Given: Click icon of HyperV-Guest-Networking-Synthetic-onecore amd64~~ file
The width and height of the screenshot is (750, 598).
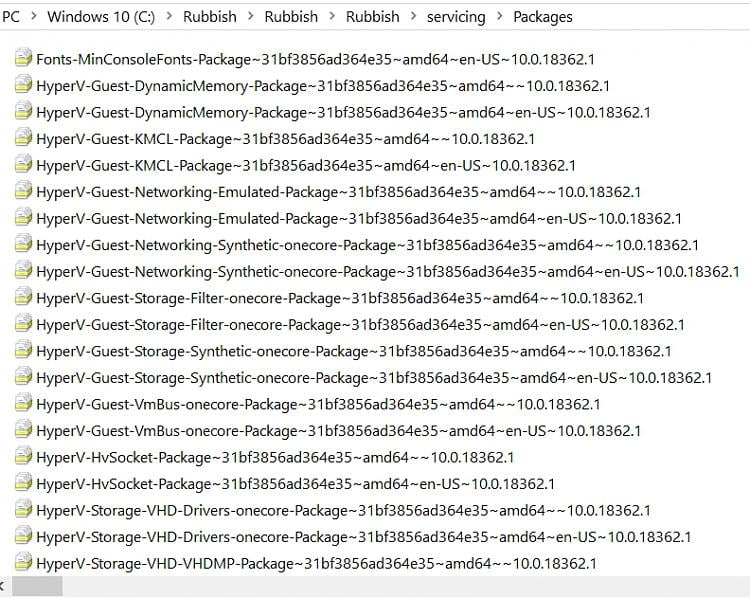Looking at the screenshot, I should click(x=23, y=244).
